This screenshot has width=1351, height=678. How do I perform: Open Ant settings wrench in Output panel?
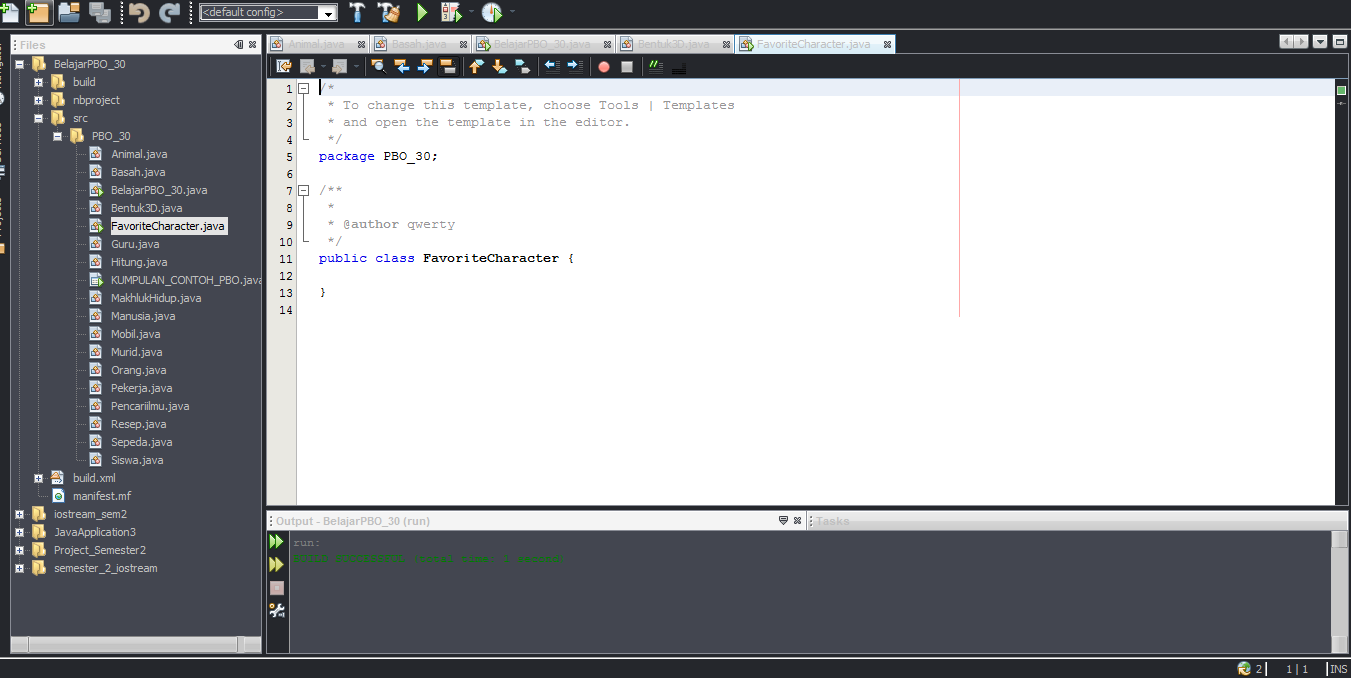[277, 610]
